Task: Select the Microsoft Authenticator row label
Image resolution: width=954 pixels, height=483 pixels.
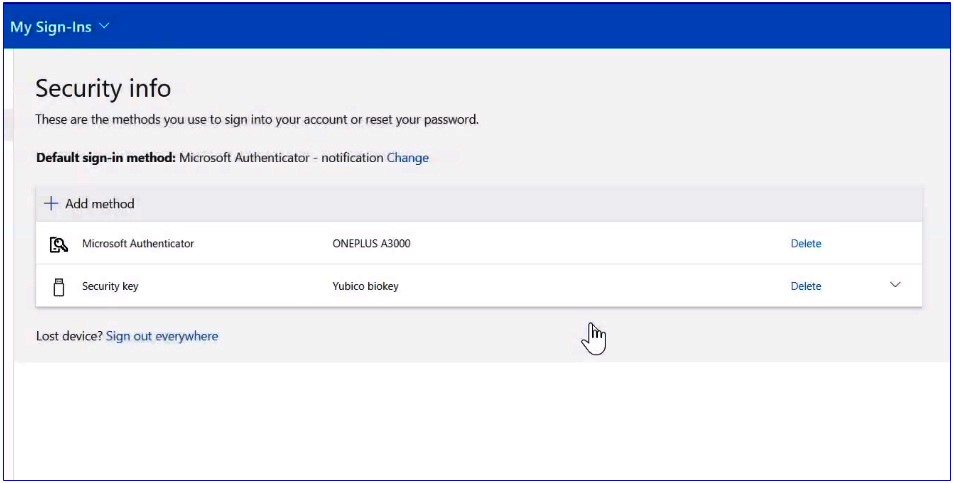Action: pyautogui.click(x=138, y=243)
